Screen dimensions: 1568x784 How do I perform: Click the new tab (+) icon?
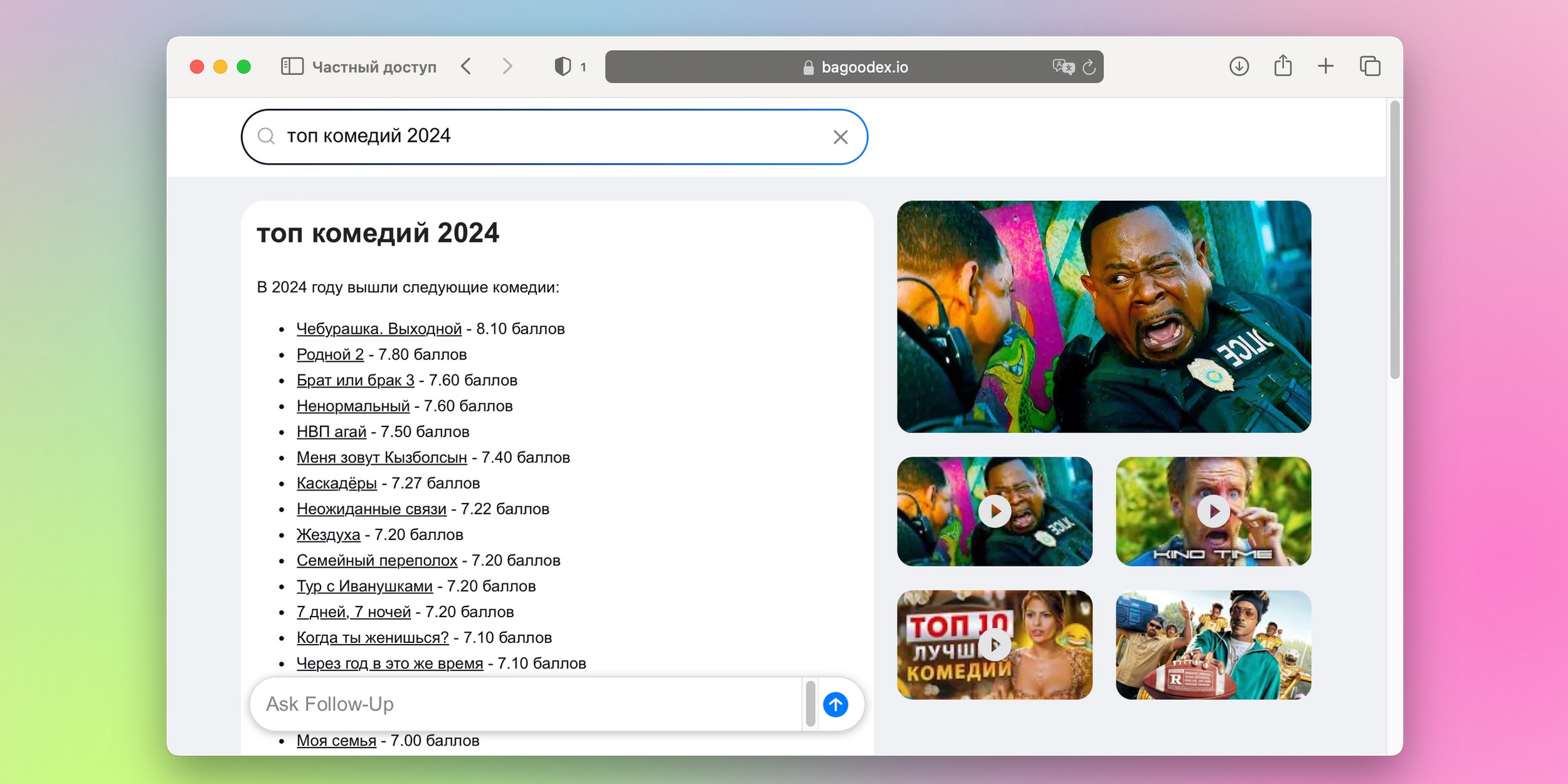pyautogui.click(x=1328, y=67)
